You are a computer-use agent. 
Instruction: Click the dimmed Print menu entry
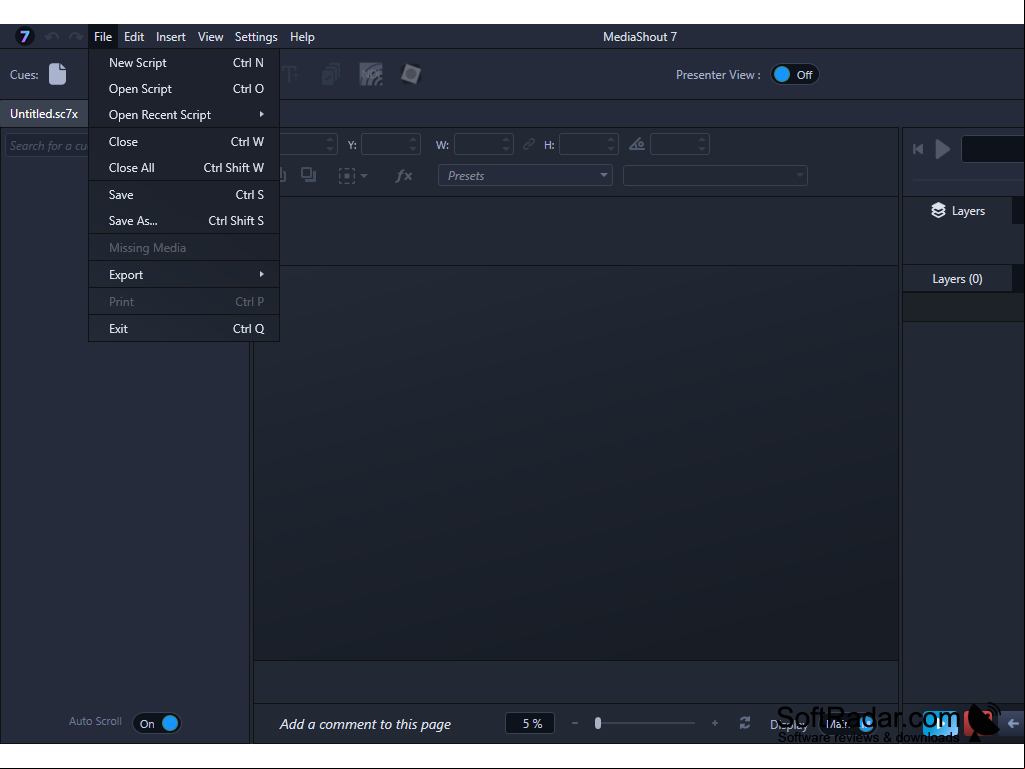[x=184, y=301]
